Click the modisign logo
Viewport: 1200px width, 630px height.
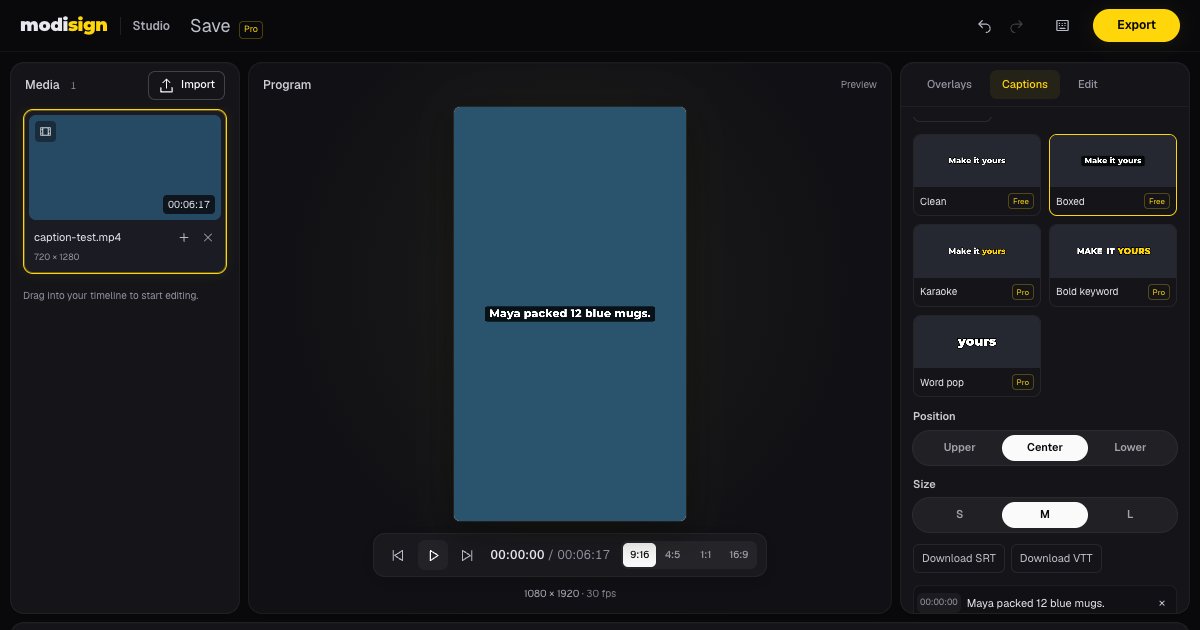click(64, 25)
